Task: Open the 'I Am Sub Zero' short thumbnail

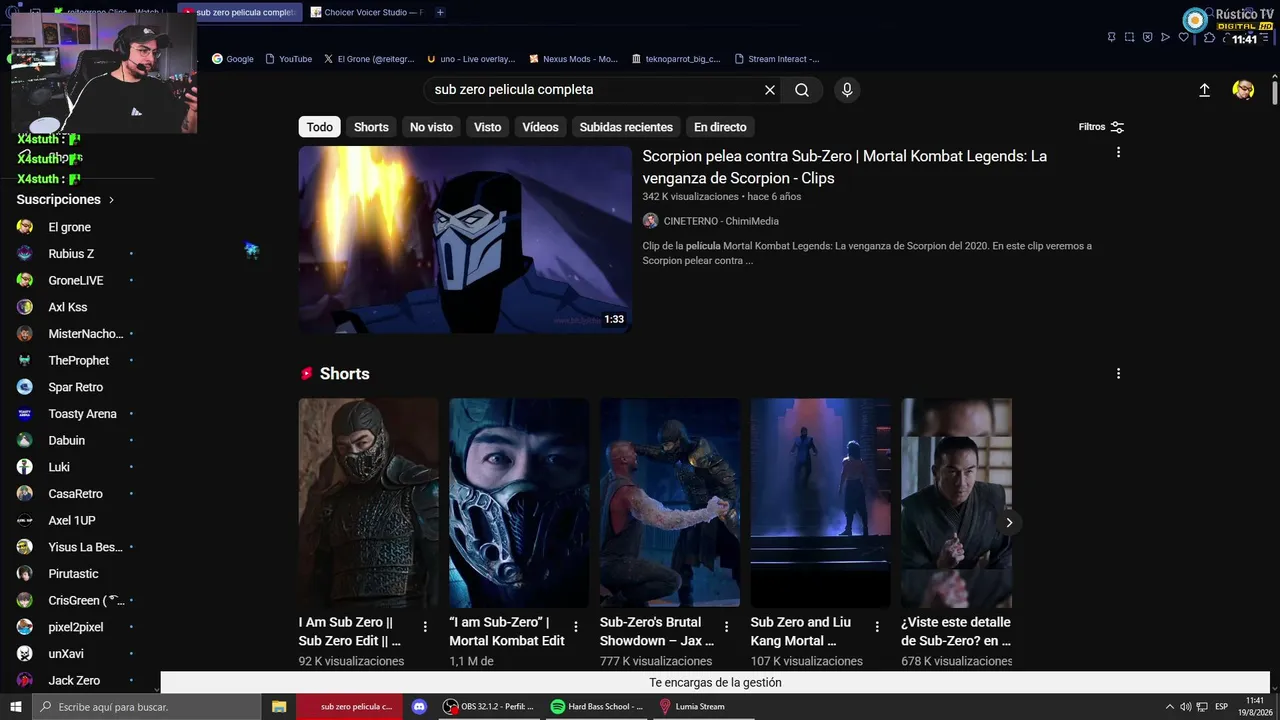Action: [368, 503]
